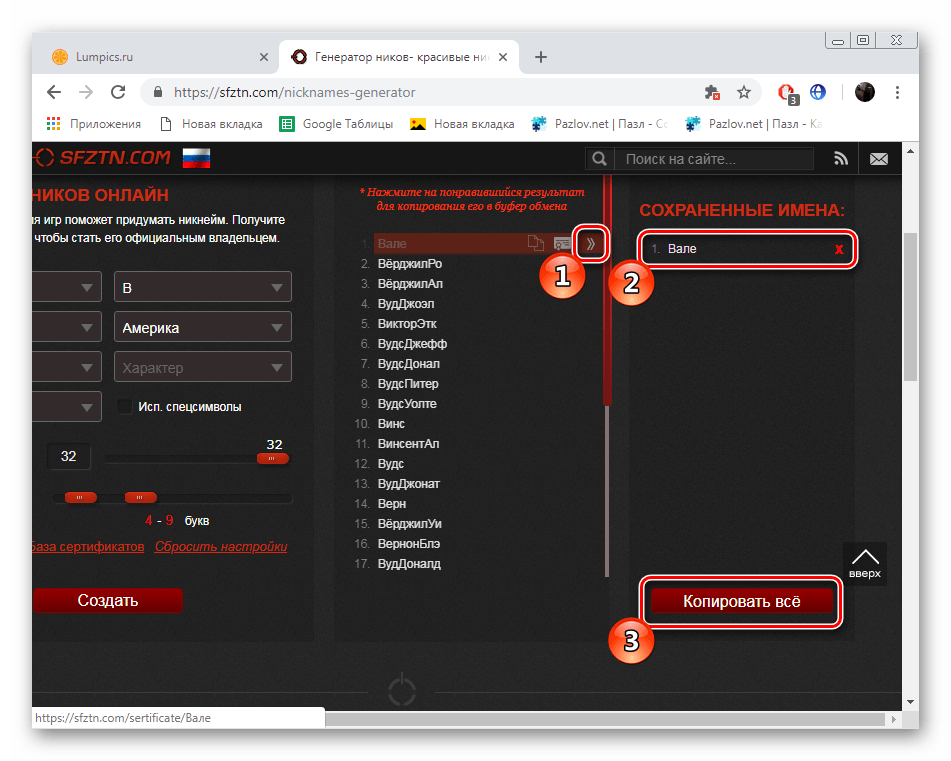Select the nickname Винс

[x=391, y=424]
